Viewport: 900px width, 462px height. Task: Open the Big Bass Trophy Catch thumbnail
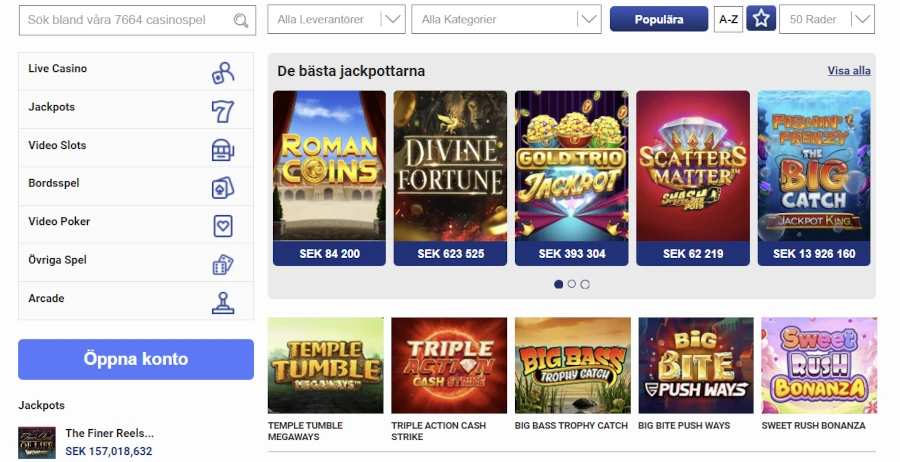point(573,366)
